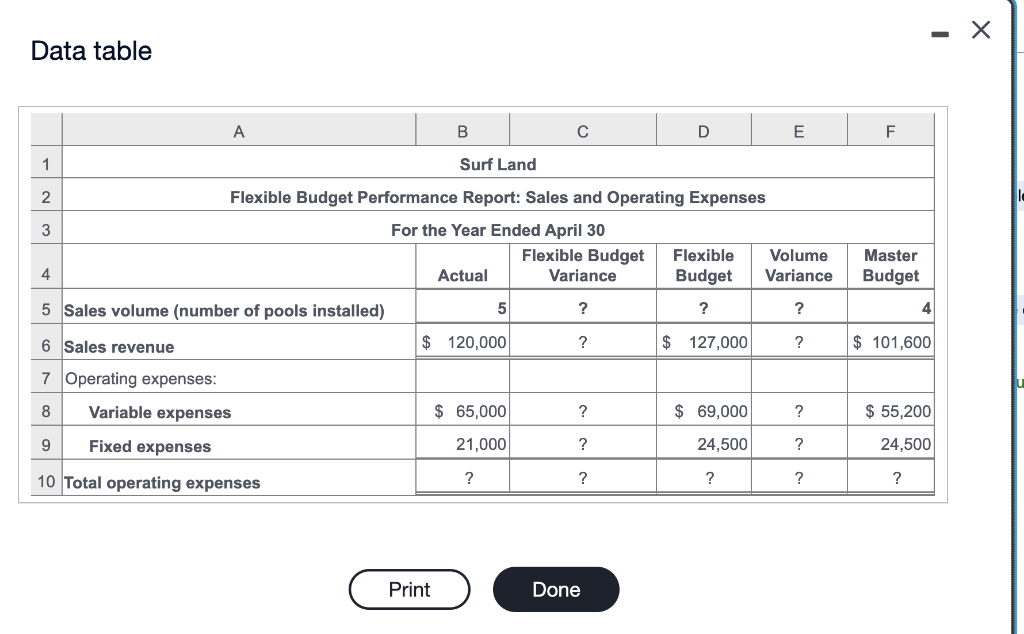This screenshot has width=1024, height=634.
Task: Click the Surf Land title cell
Action: pyautogui.click(x=498, y=164)
